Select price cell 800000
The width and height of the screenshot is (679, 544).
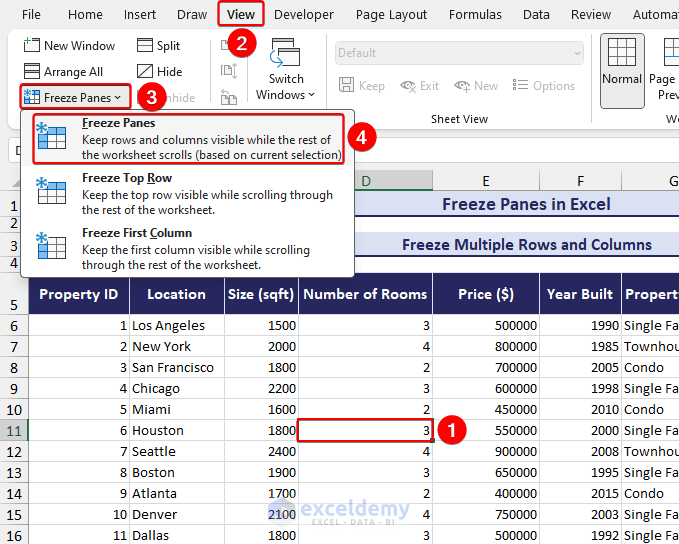(486, 346)
